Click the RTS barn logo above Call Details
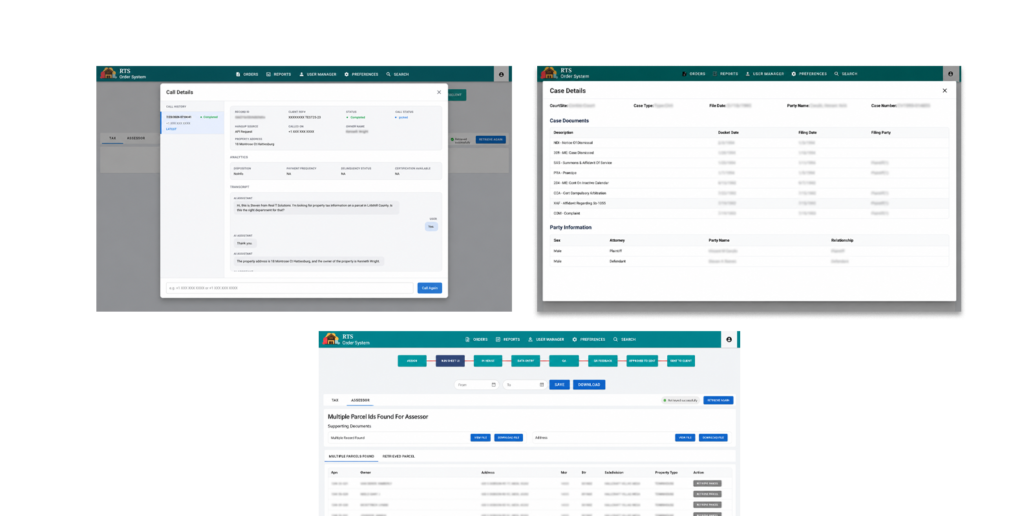The height and width of the screenshot is (516, 1024). 108,74
